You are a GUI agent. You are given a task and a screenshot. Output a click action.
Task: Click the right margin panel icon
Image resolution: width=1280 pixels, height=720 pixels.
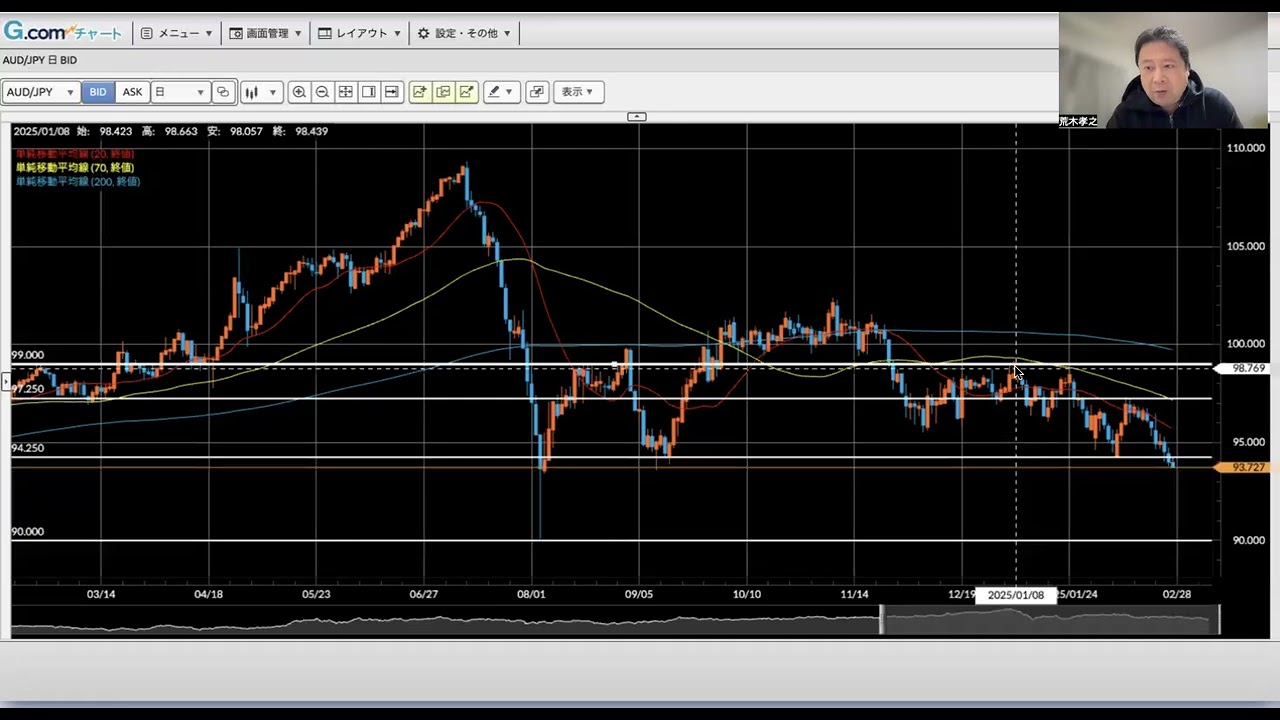pyautogui.click(x=369, y=92)
